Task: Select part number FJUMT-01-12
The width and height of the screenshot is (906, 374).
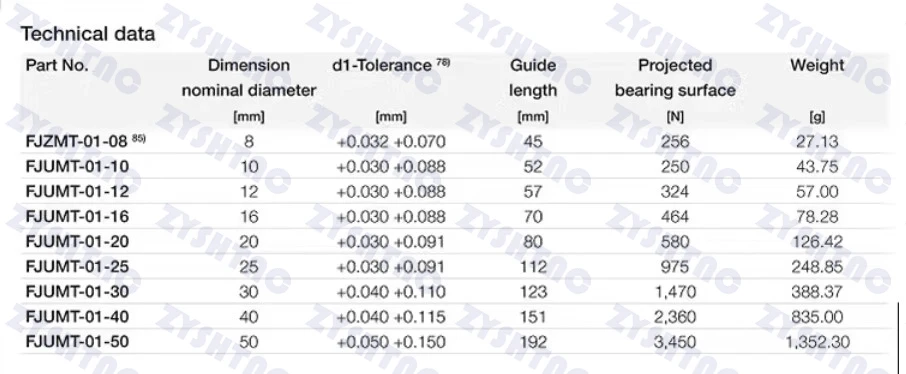Action: click(x=77, y=191)
